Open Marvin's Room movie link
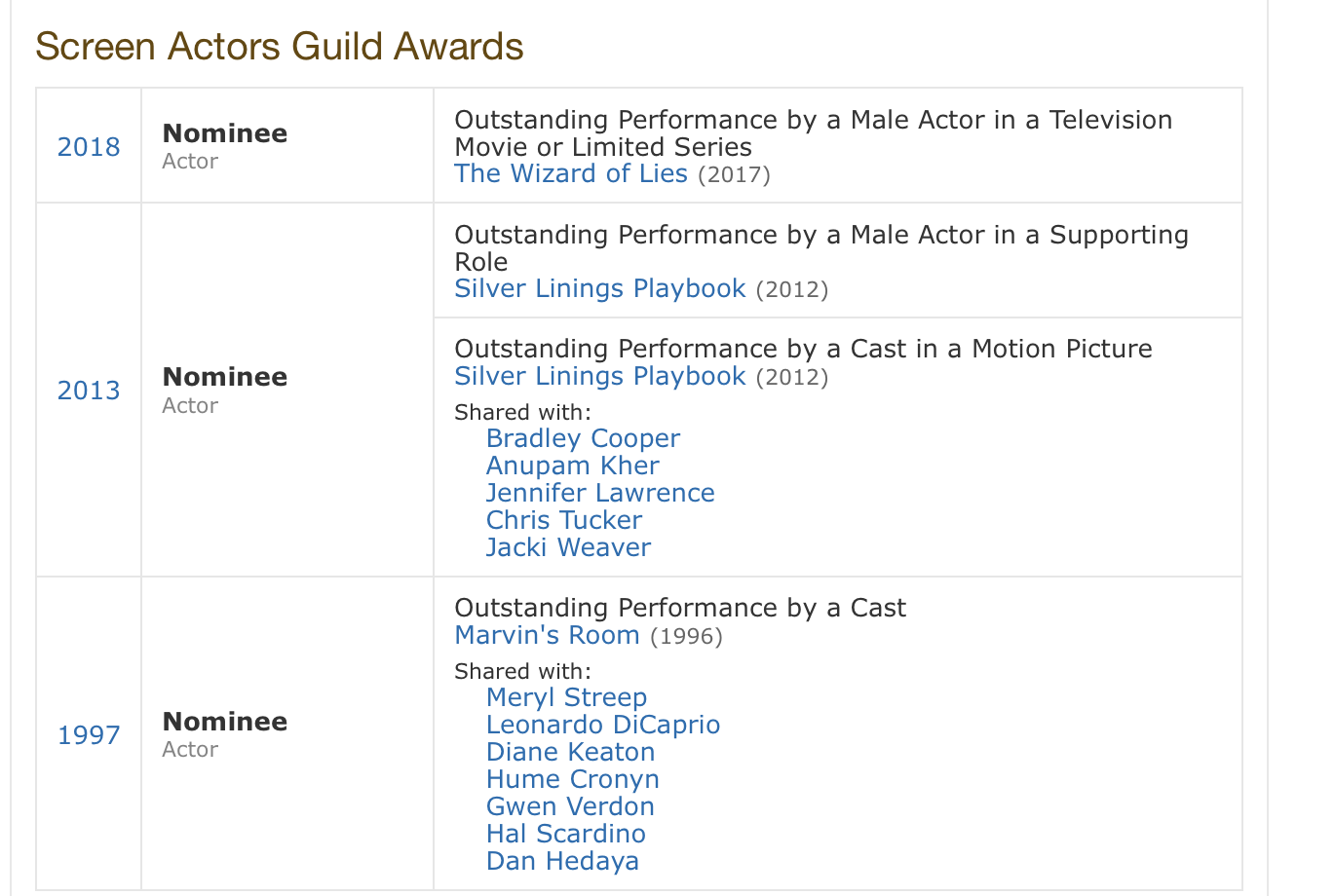The image size is (1335, 896). pos(548,636)
